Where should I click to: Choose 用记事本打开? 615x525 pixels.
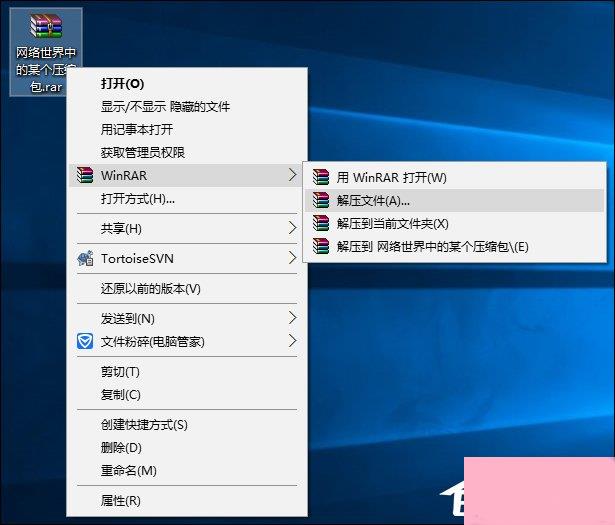187,129
